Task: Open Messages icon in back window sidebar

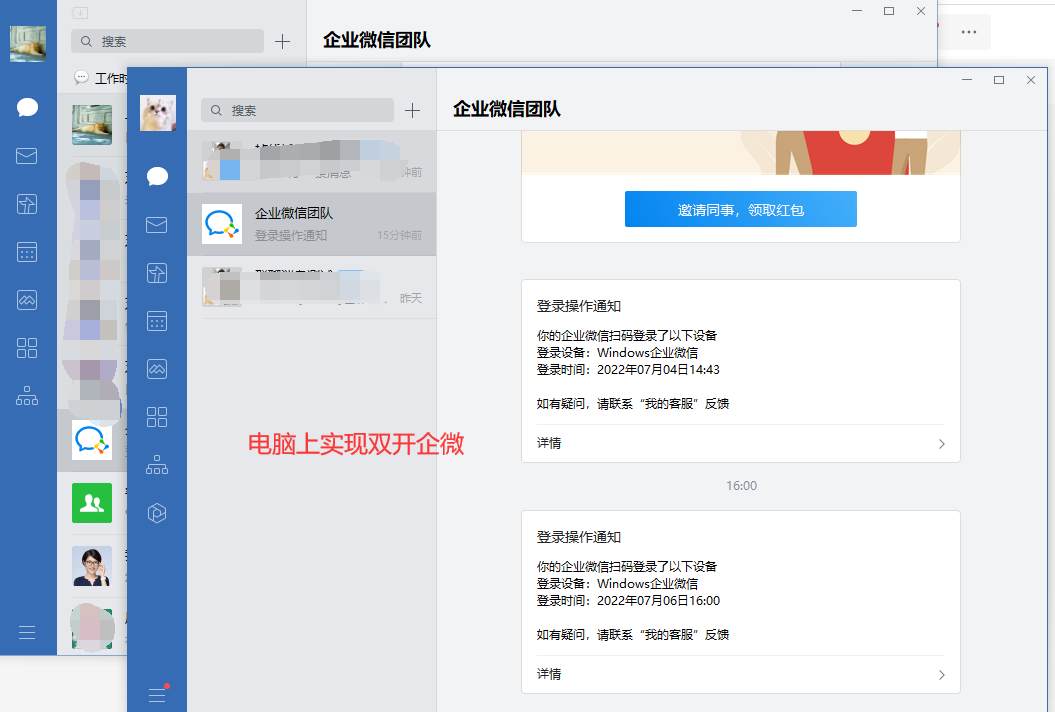Action: coord(27,108)
